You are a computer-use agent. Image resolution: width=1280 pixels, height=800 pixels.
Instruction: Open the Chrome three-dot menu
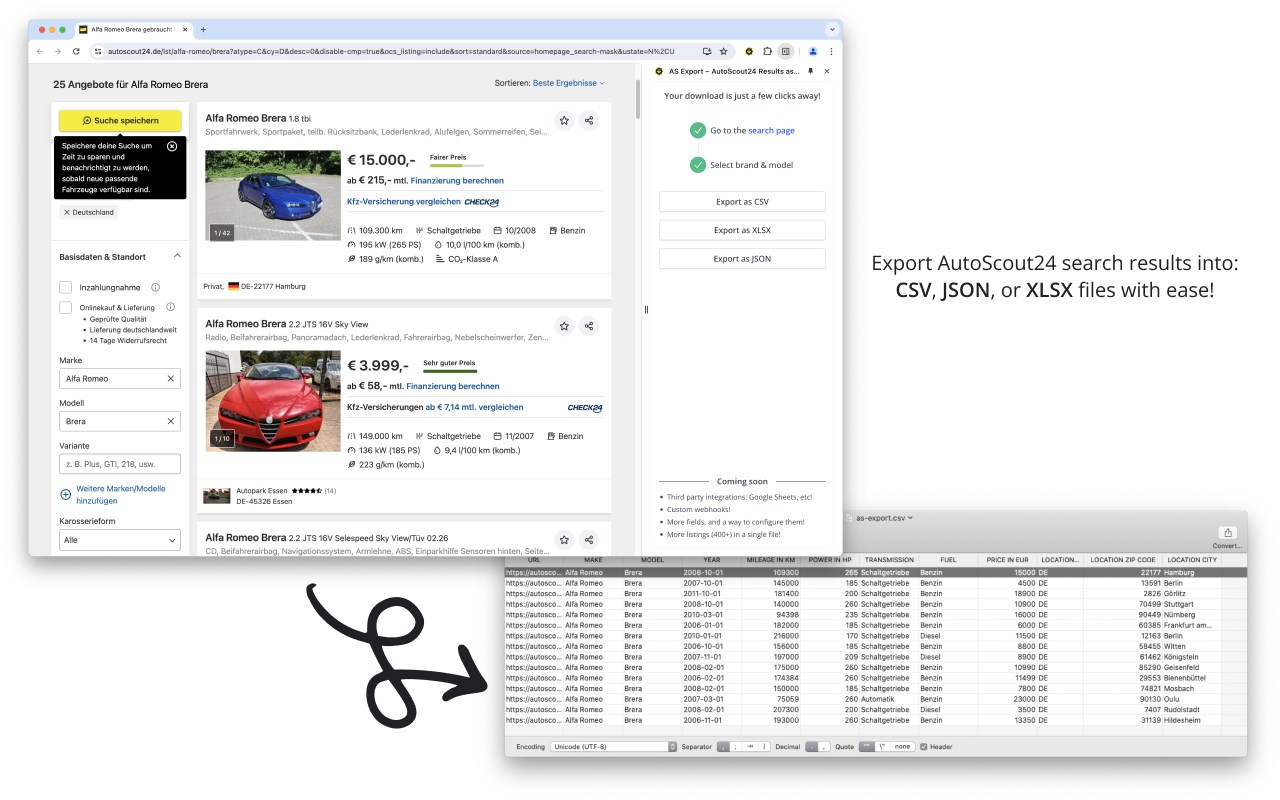click(831, 51)
